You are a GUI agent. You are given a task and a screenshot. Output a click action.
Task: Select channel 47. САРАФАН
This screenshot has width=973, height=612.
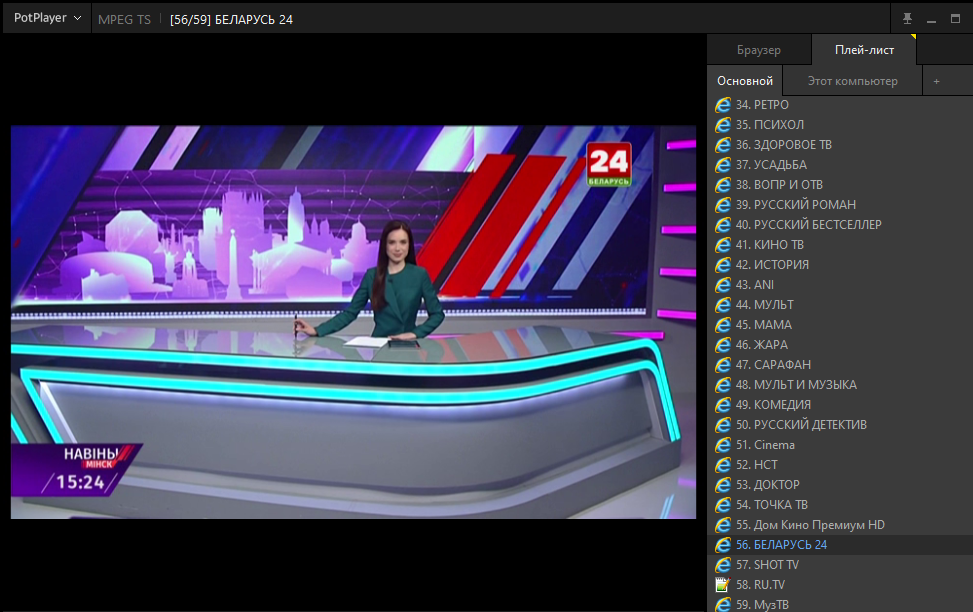click(x=840, y=364)
